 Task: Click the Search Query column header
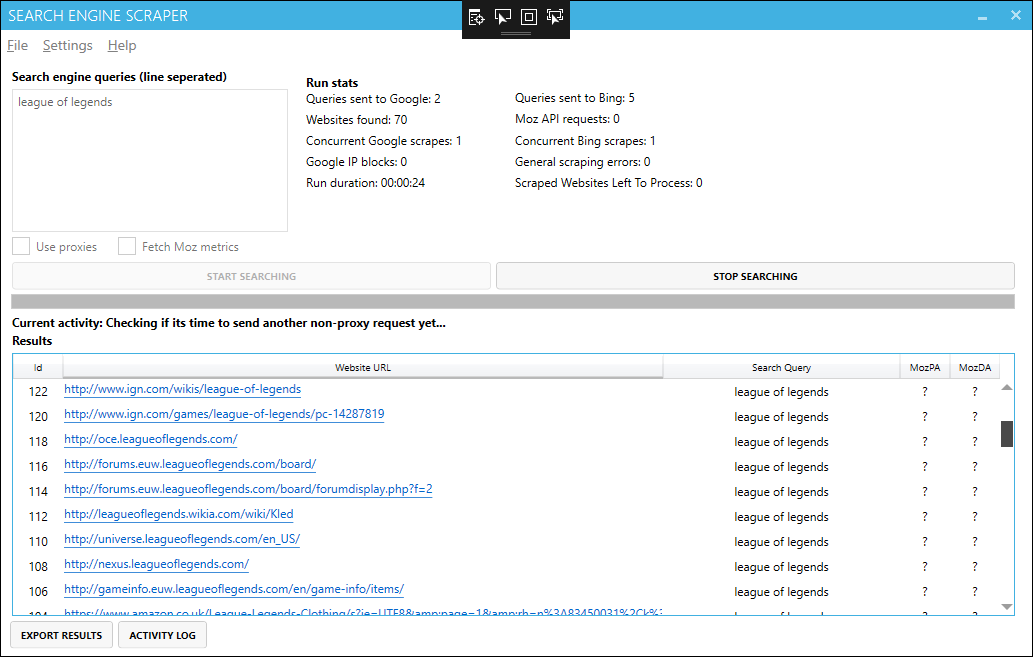[x=781, y=368]
